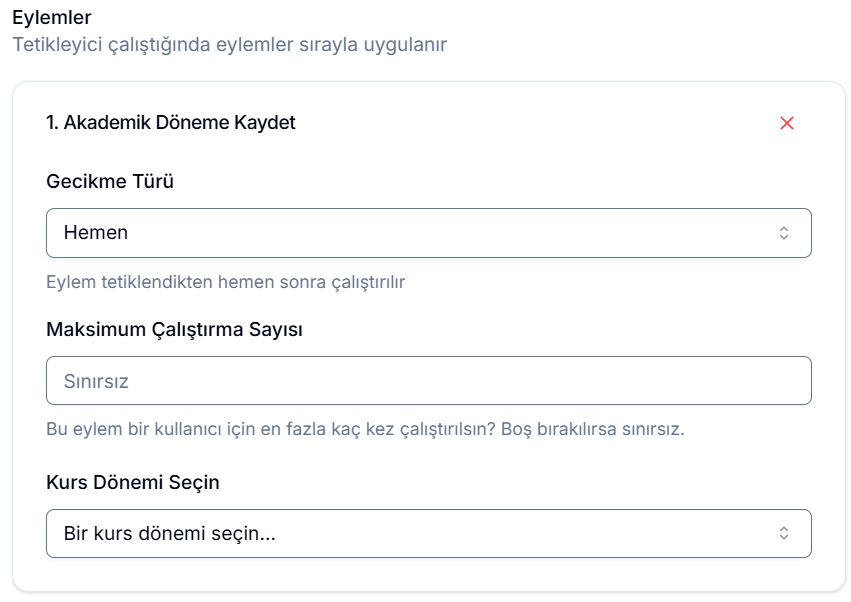The height and width of the screenshot is (602, 851).
Task: Click the 'Sınırsız' placeholder text
Action: 96,381
